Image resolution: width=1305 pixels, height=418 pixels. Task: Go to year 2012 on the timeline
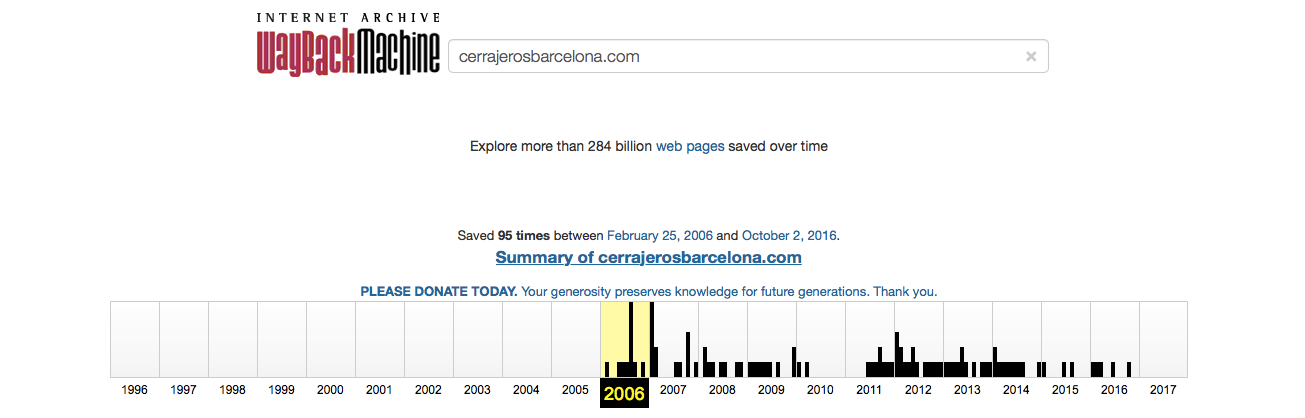[x=918, y=390]
